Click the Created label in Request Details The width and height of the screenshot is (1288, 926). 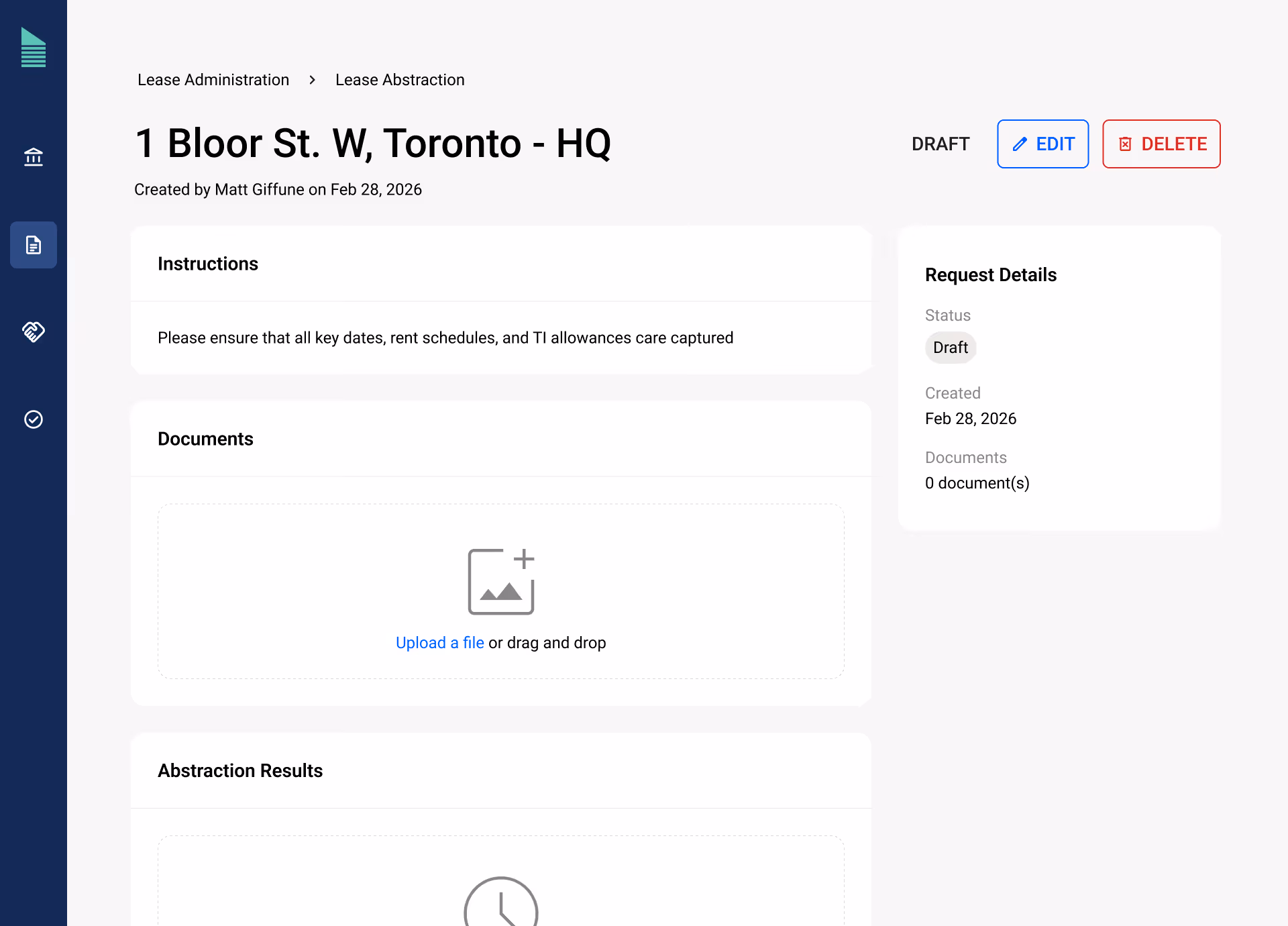tap(953, 393)
